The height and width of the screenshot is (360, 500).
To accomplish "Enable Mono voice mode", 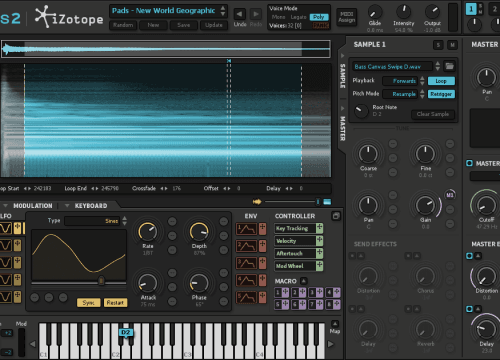I will [278, 17].
